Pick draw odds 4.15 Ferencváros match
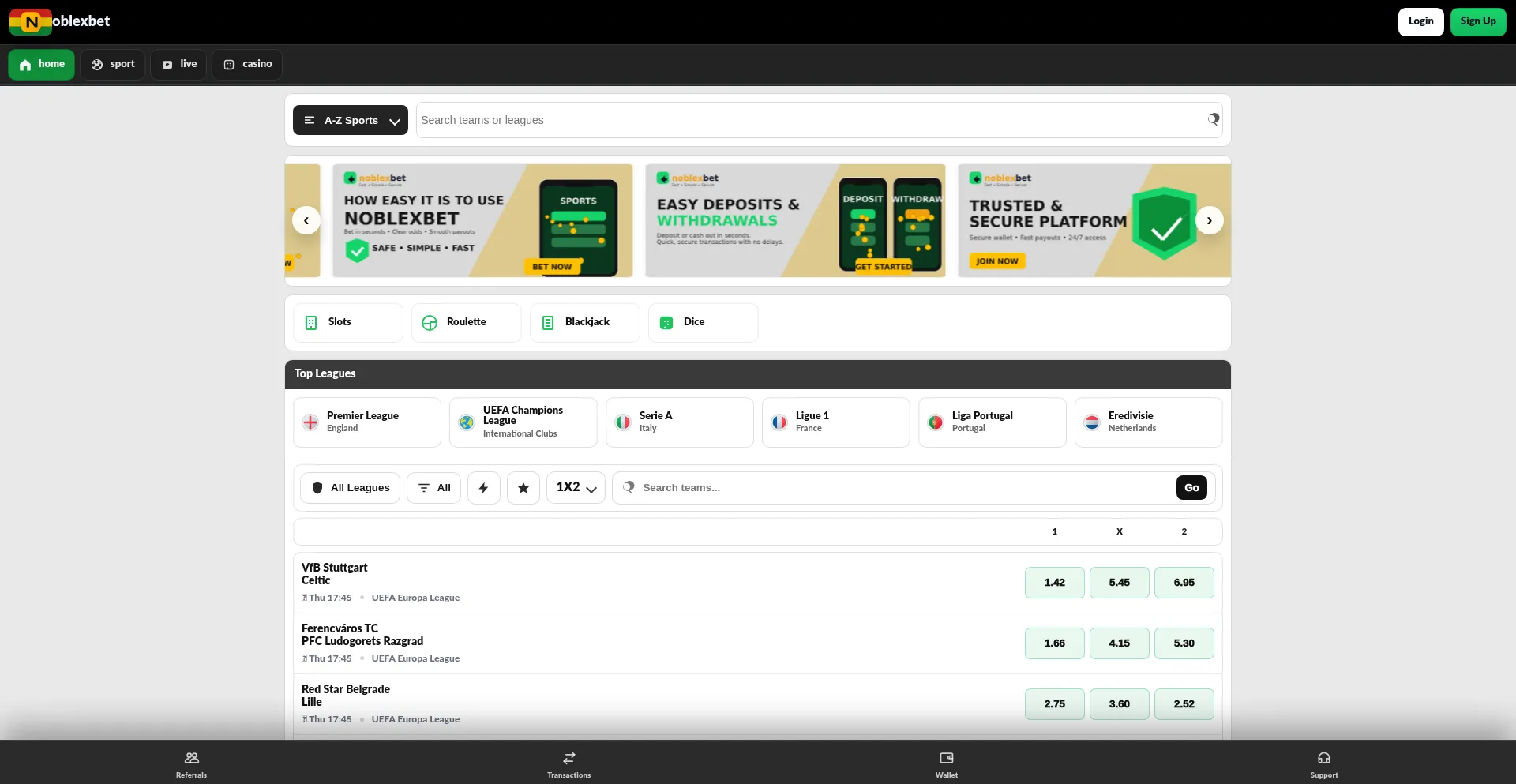1516x784 pixels. point(1120,643)
